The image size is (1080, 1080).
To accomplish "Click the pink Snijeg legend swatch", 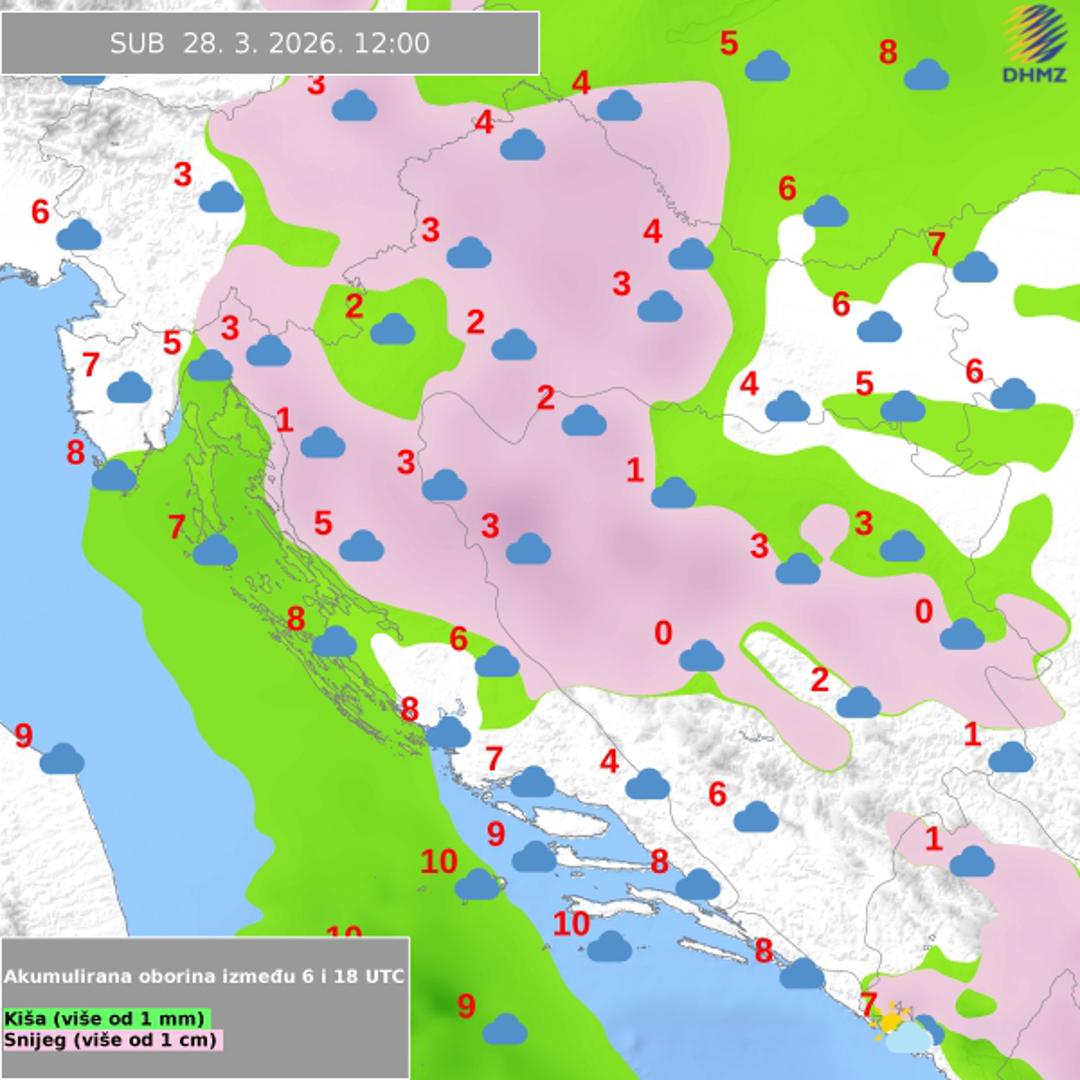I will pos(112,1040).
